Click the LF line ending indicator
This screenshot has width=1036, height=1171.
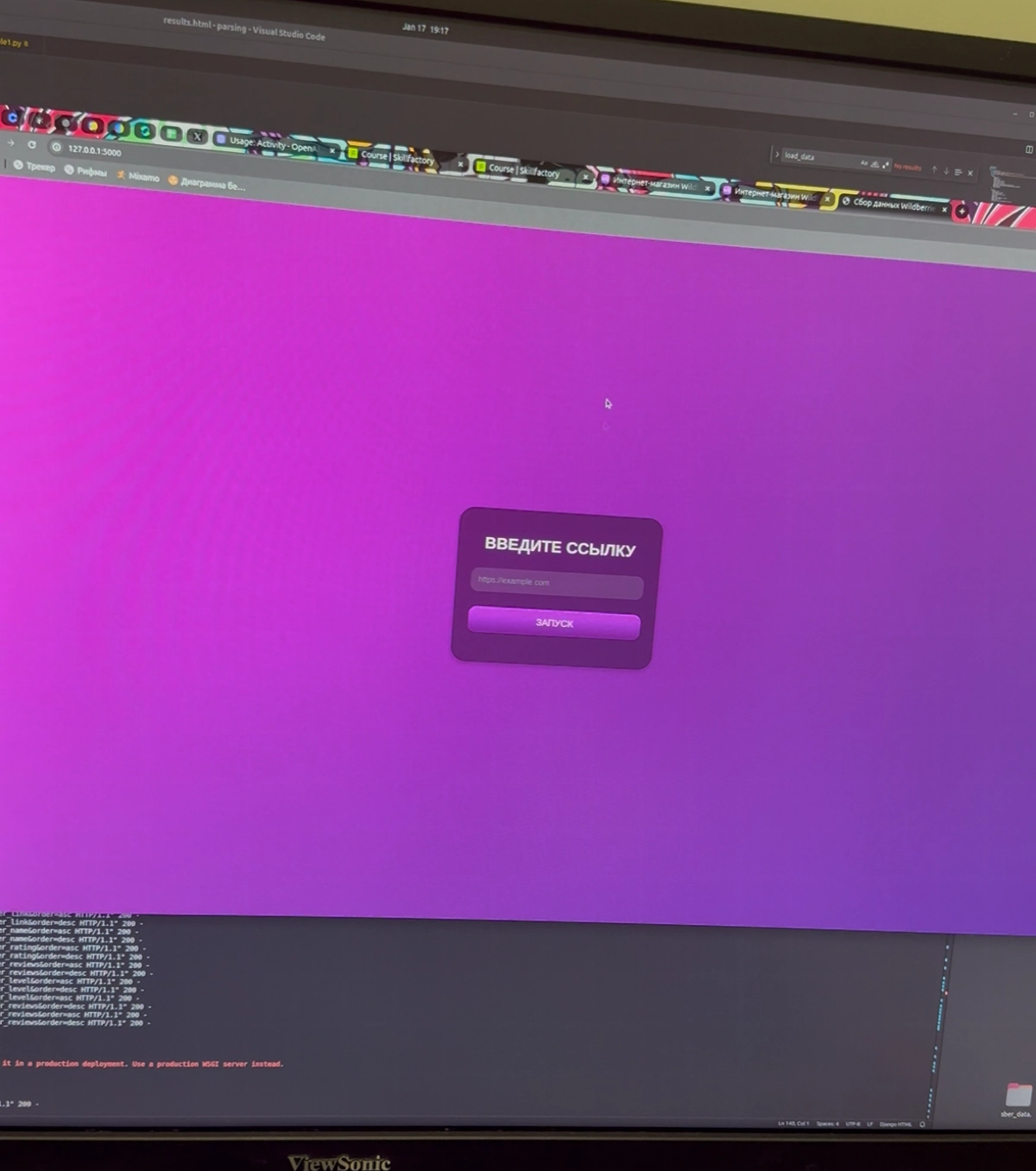click(x=870, y=1124)
